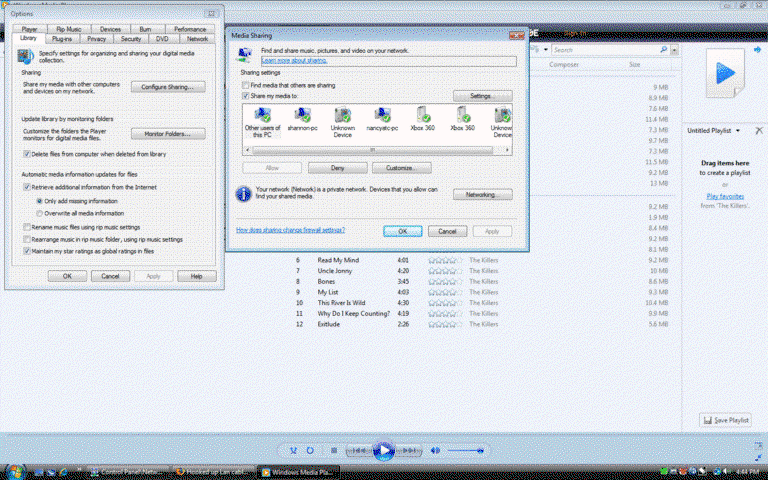Click the Help button in Options
Image resolution: width=768 pixels, height=480 pixels.
coord(197,276)
